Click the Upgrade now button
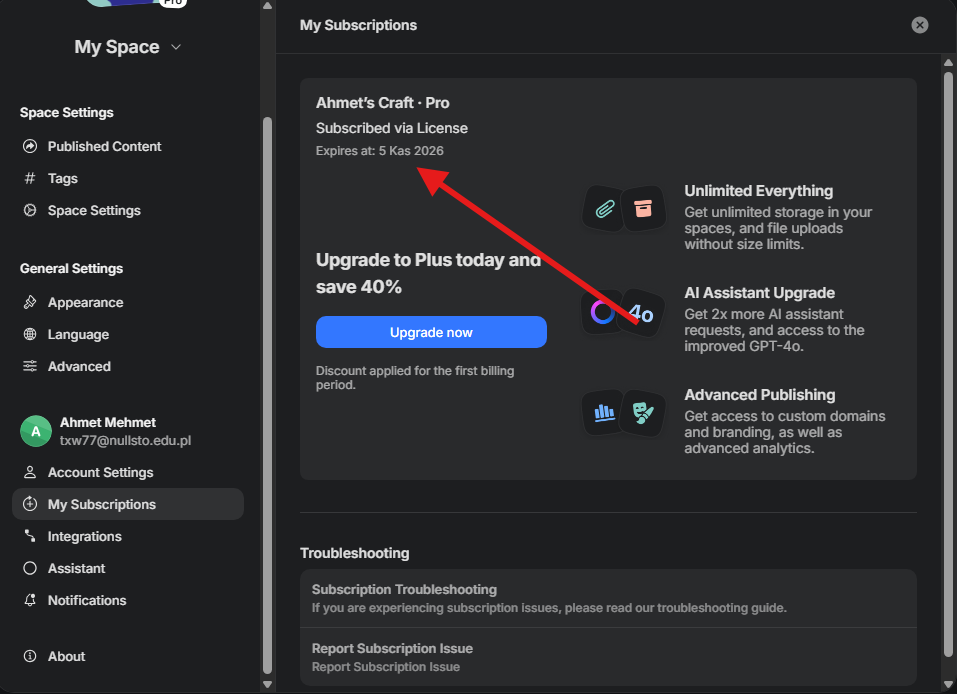Viewport: 957px width, 694px height. click(431, 332)
